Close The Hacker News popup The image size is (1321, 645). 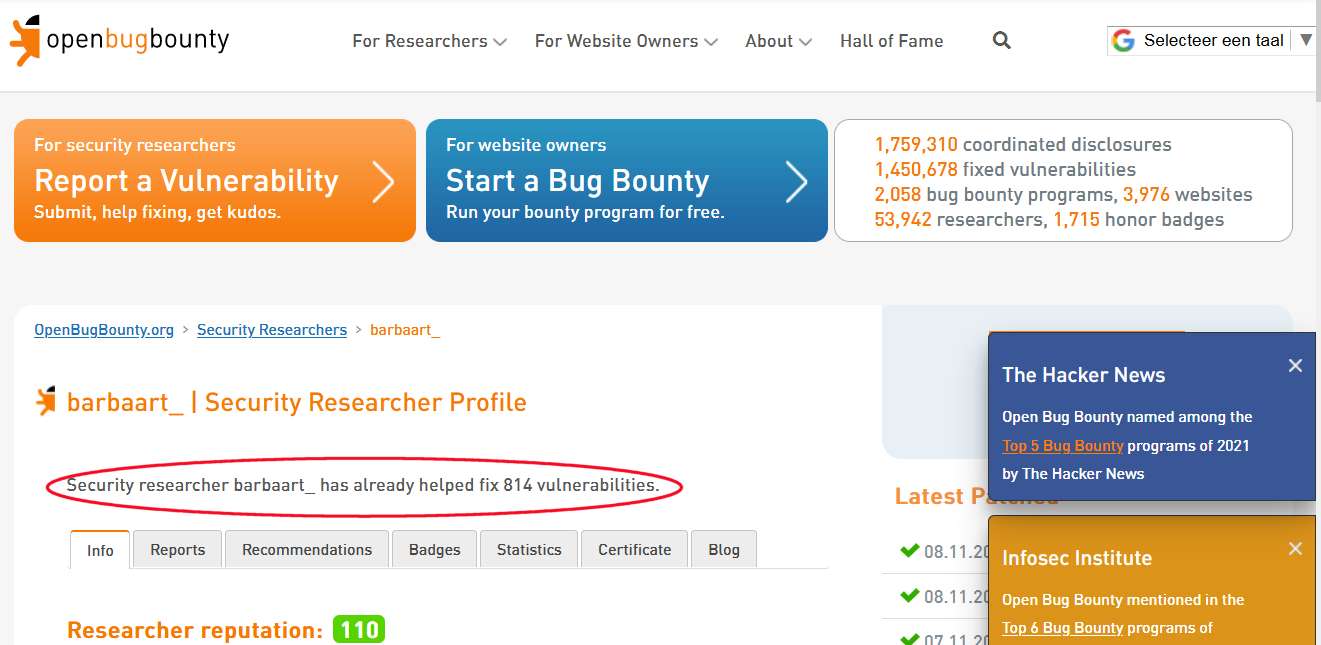point(1295,366)
